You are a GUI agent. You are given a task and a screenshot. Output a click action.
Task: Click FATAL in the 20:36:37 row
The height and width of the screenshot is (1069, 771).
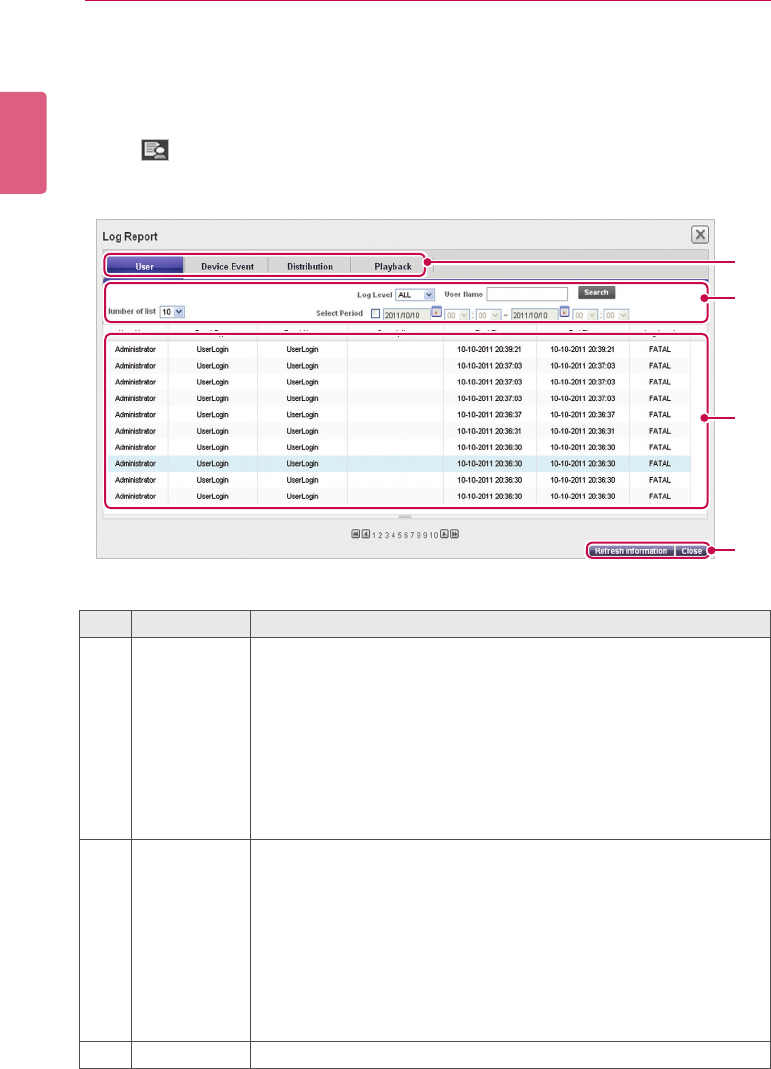pyautogui.click(x=660, y=415)
